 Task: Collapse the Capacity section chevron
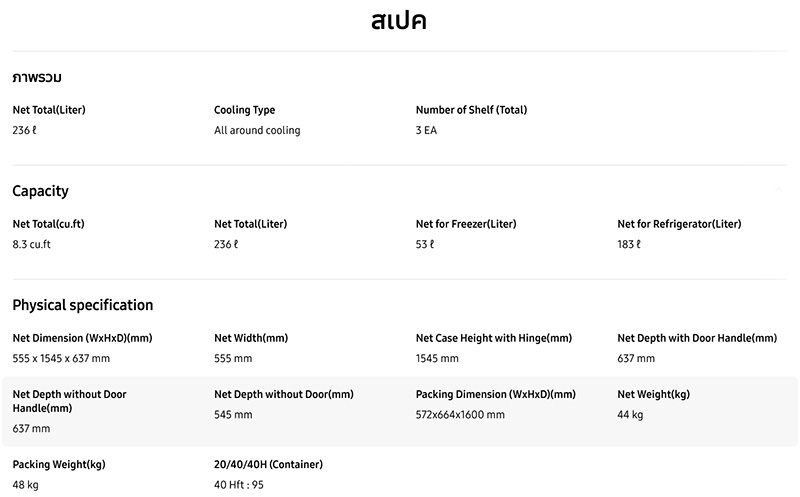point(778,190)
